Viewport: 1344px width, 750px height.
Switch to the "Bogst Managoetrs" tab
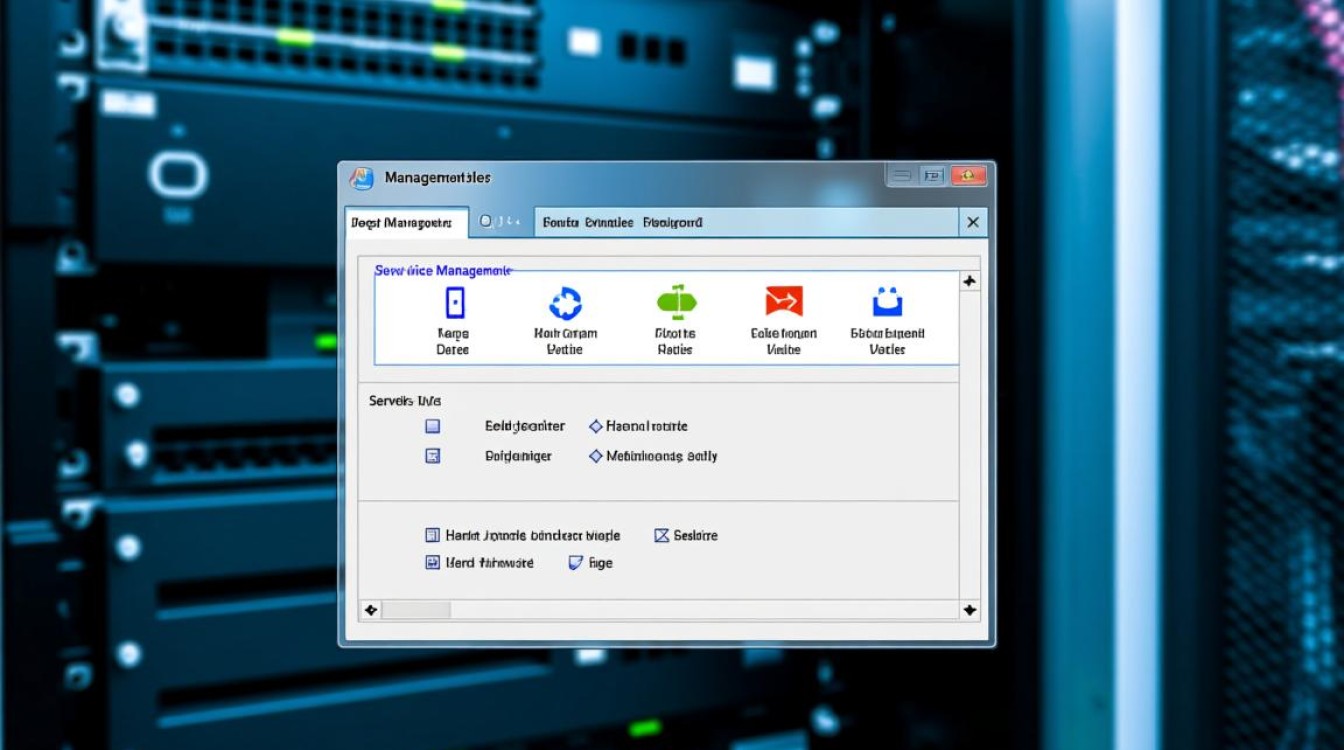[405, 223]
